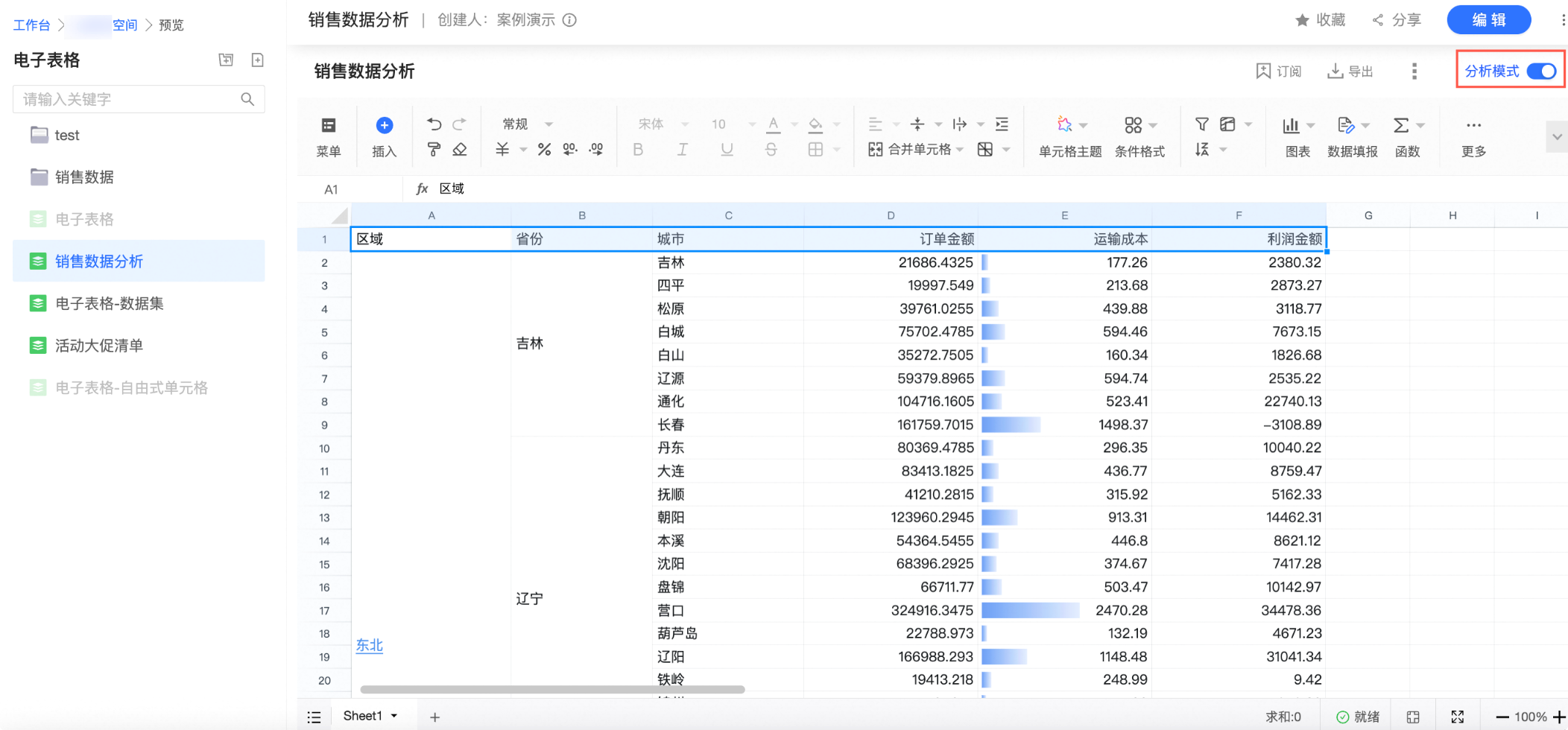Image resolution: width=1568 pixels, height=730 pixels.
Task: Click the pivot table layout icon
Action: click(1227, 124)
